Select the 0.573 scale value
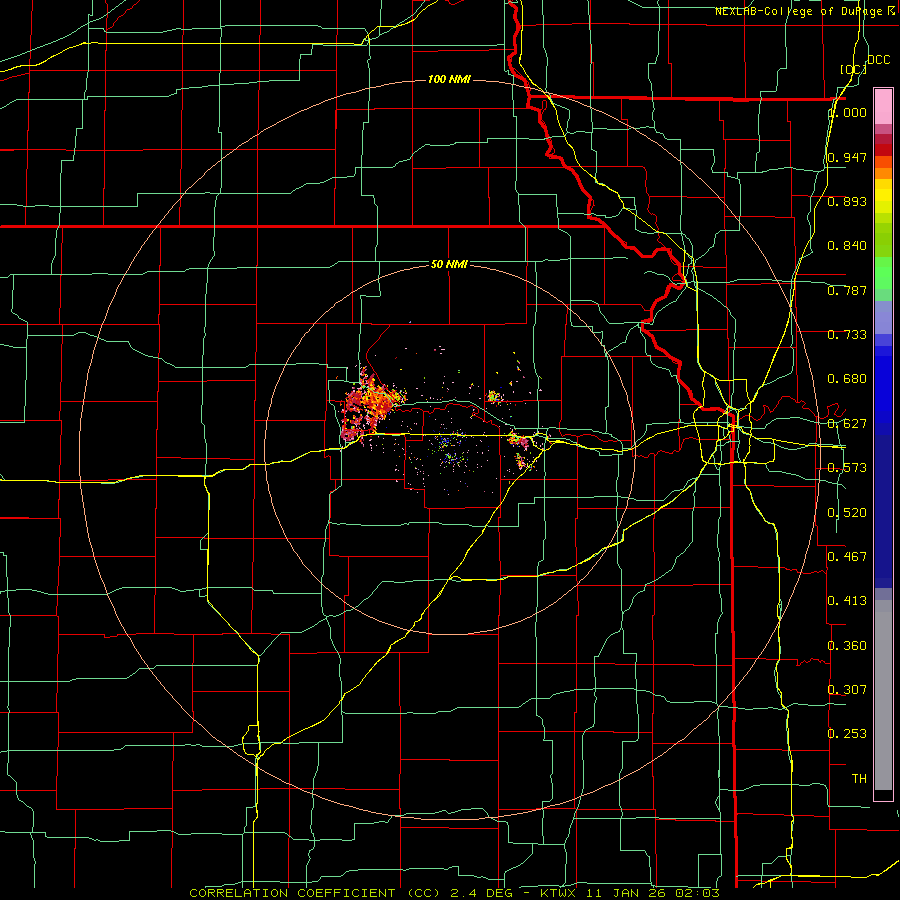 point(847,468)
